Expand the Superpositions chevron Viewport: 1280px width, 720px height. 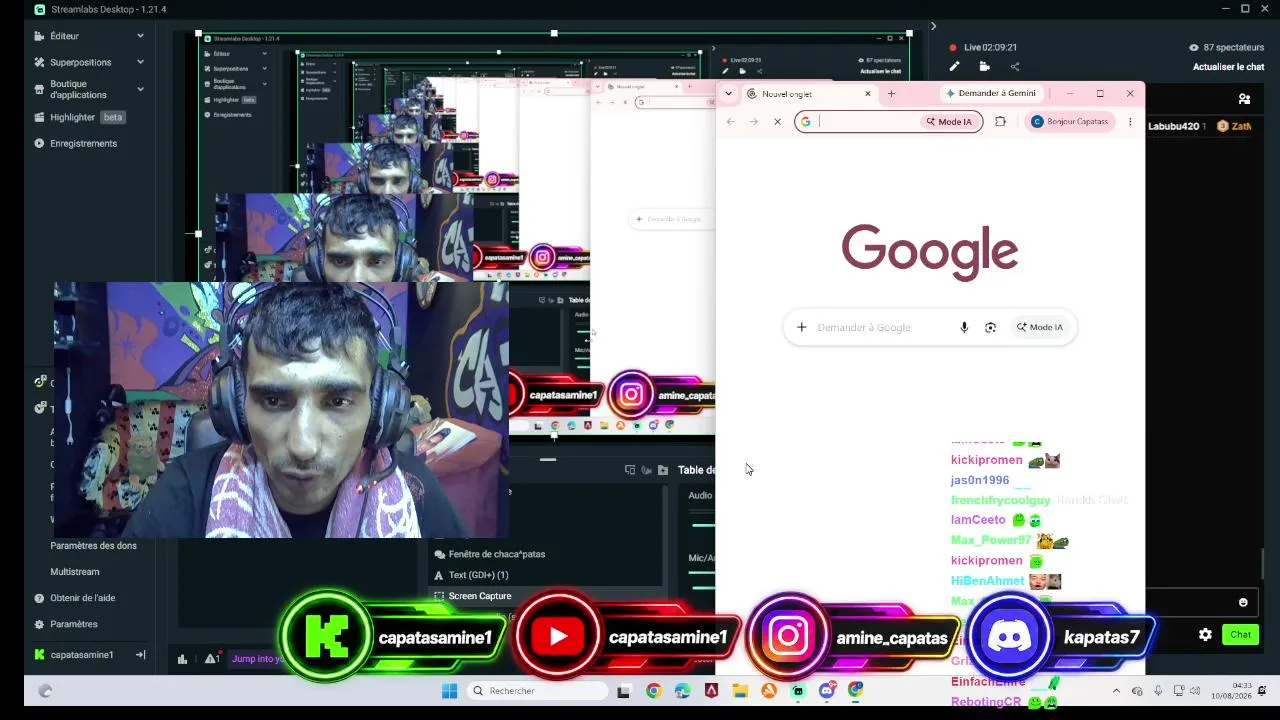tap(140, 62)
